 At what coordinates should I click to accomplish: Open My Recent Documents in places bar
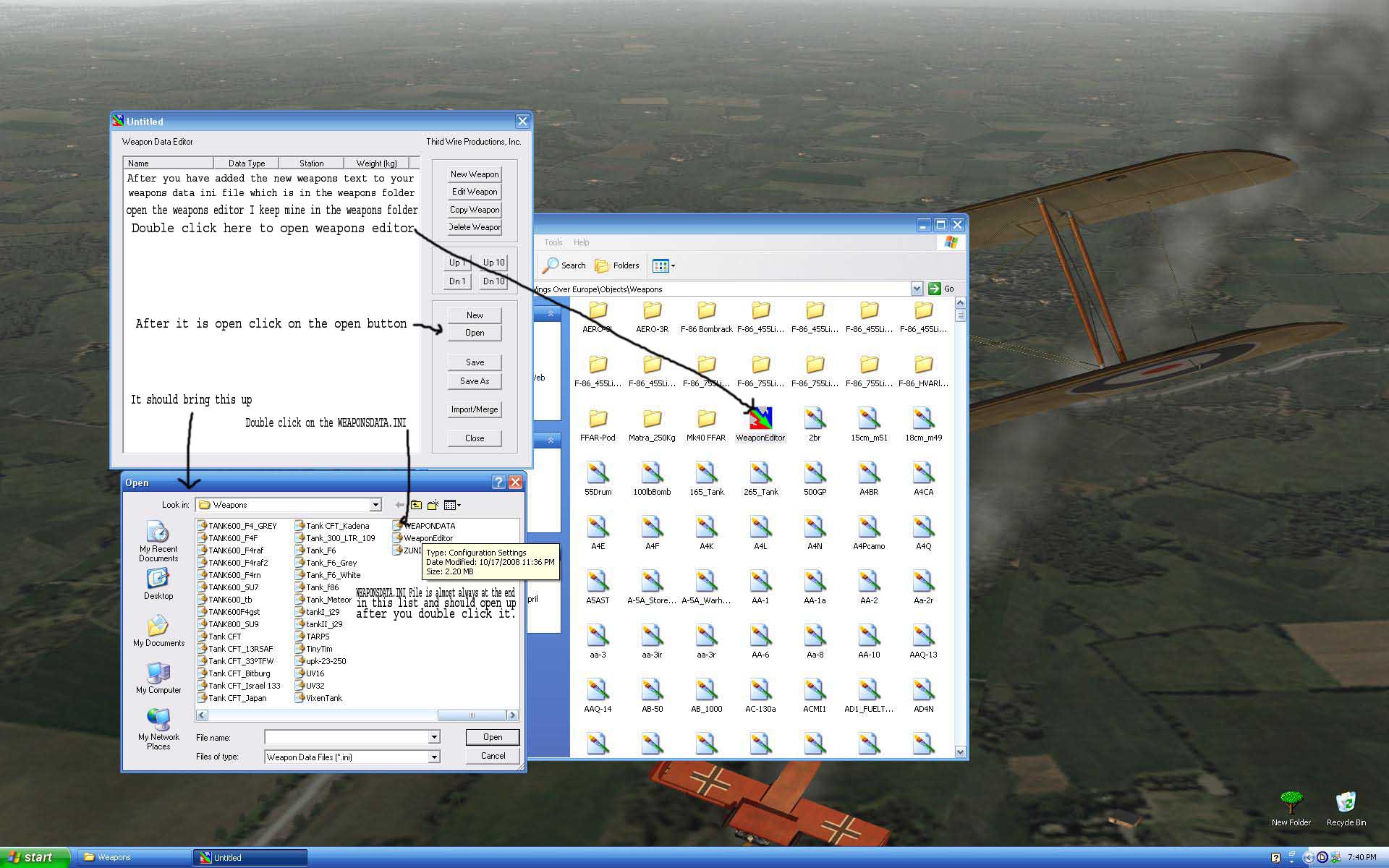[x=158, y=541]
